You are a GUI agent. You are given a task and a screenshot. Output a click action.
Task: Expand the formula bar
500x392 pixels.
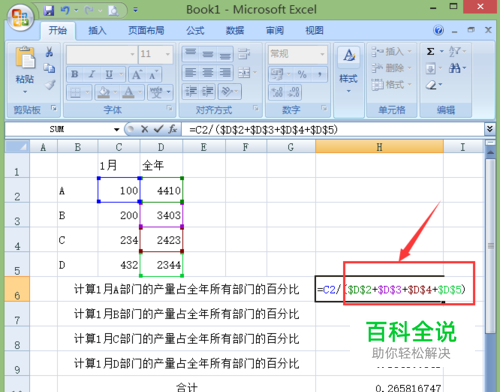point(489,129)
